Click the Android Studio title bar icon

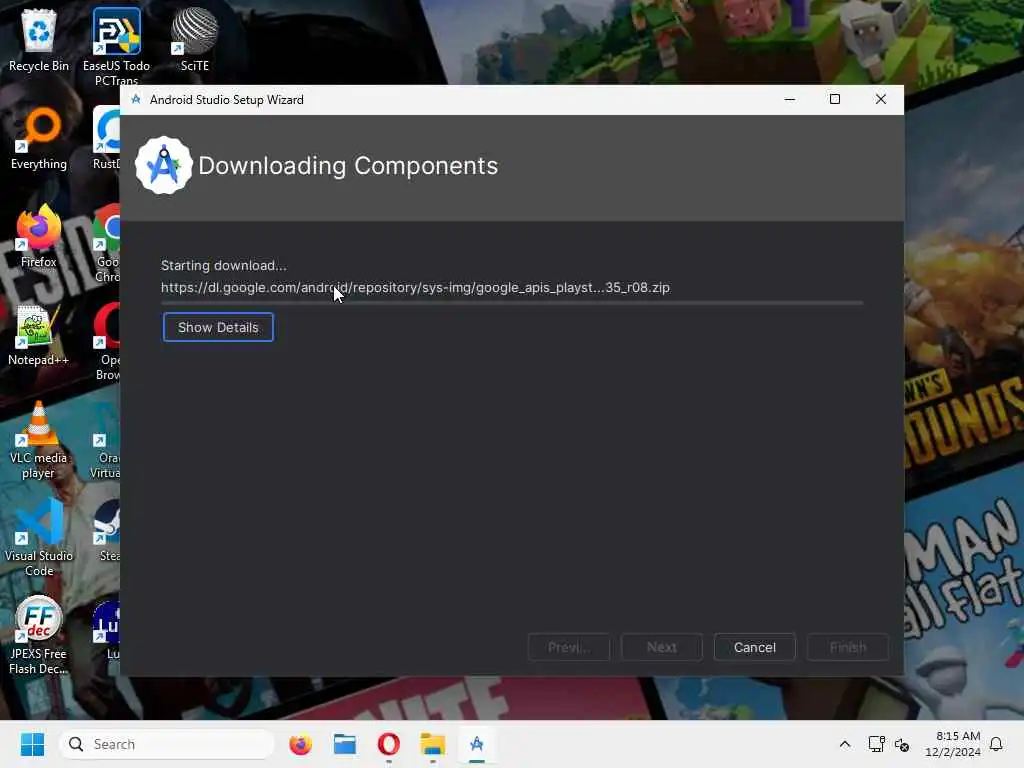136,99
